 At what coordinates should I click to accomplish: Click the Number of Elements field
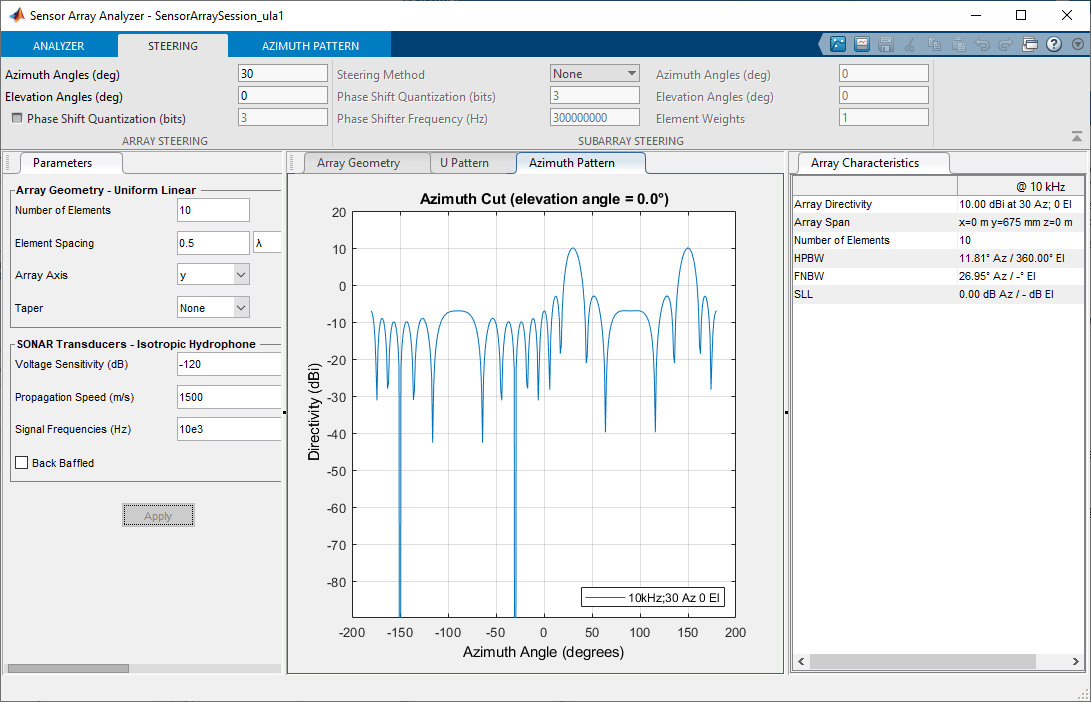(213, 210)
